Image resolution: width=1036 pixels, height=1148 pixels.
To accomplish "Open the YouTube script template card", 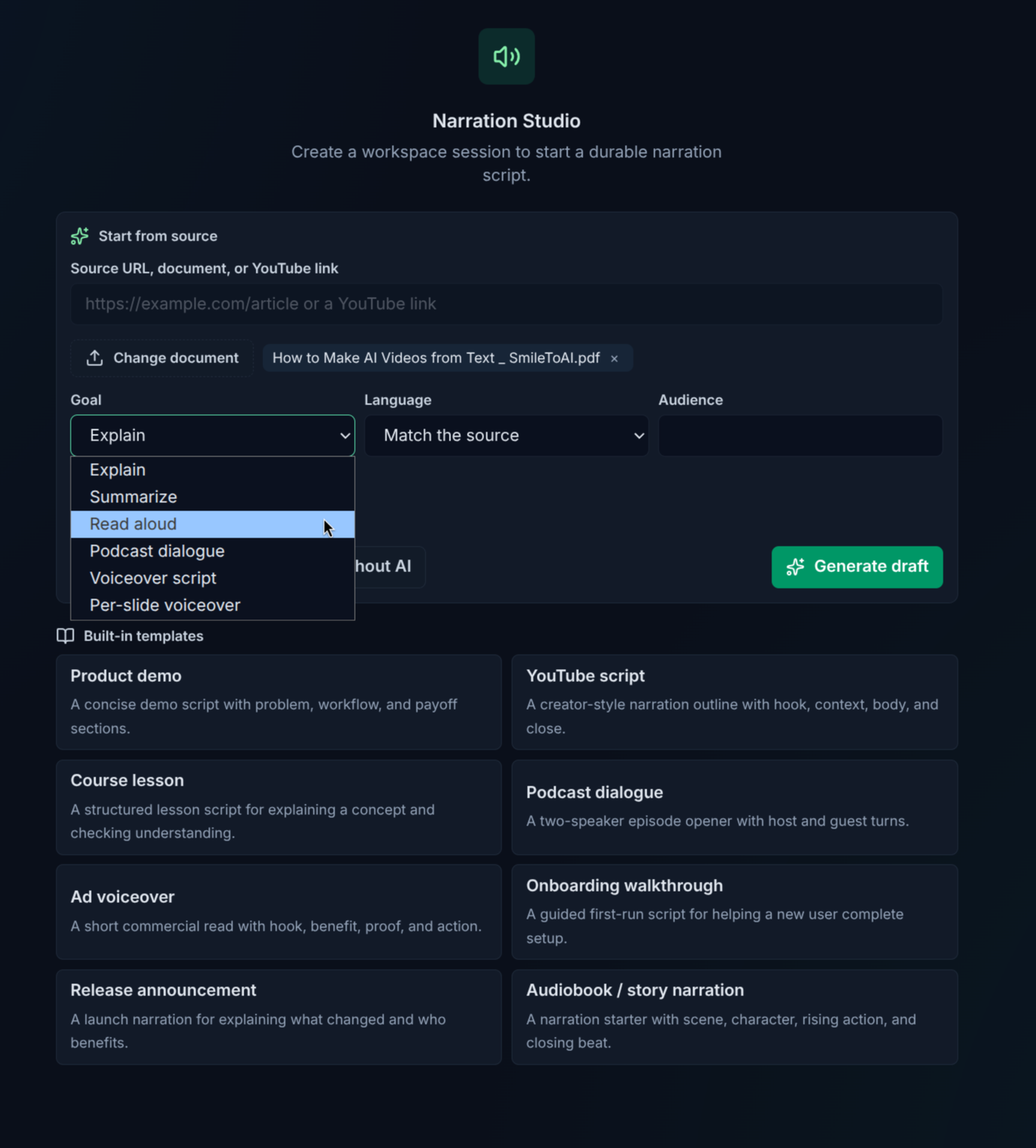I will [x=735, y=702].
